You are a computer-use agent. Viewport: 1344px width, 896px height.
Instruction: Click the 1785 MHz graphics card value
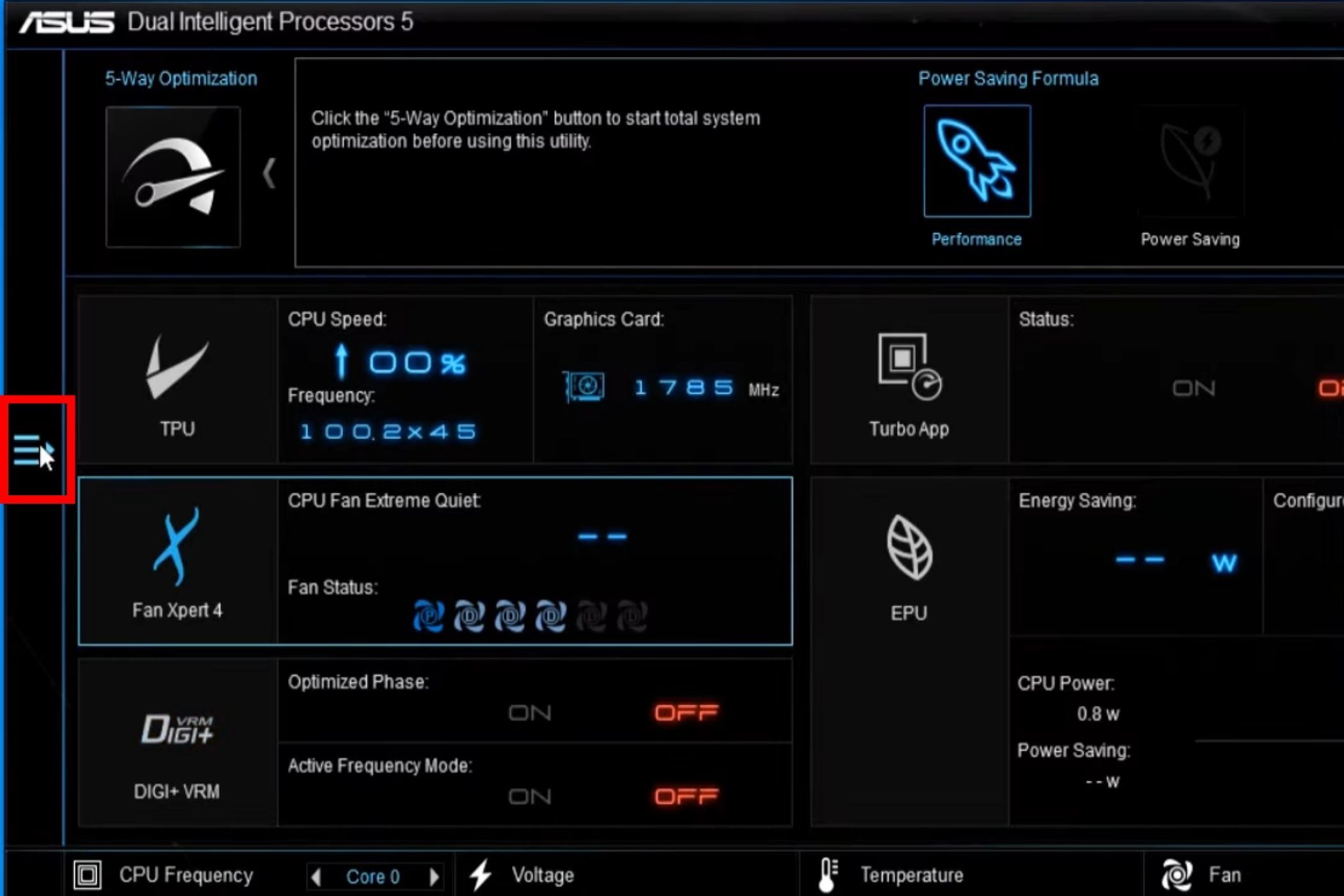(x=706, y=388)
